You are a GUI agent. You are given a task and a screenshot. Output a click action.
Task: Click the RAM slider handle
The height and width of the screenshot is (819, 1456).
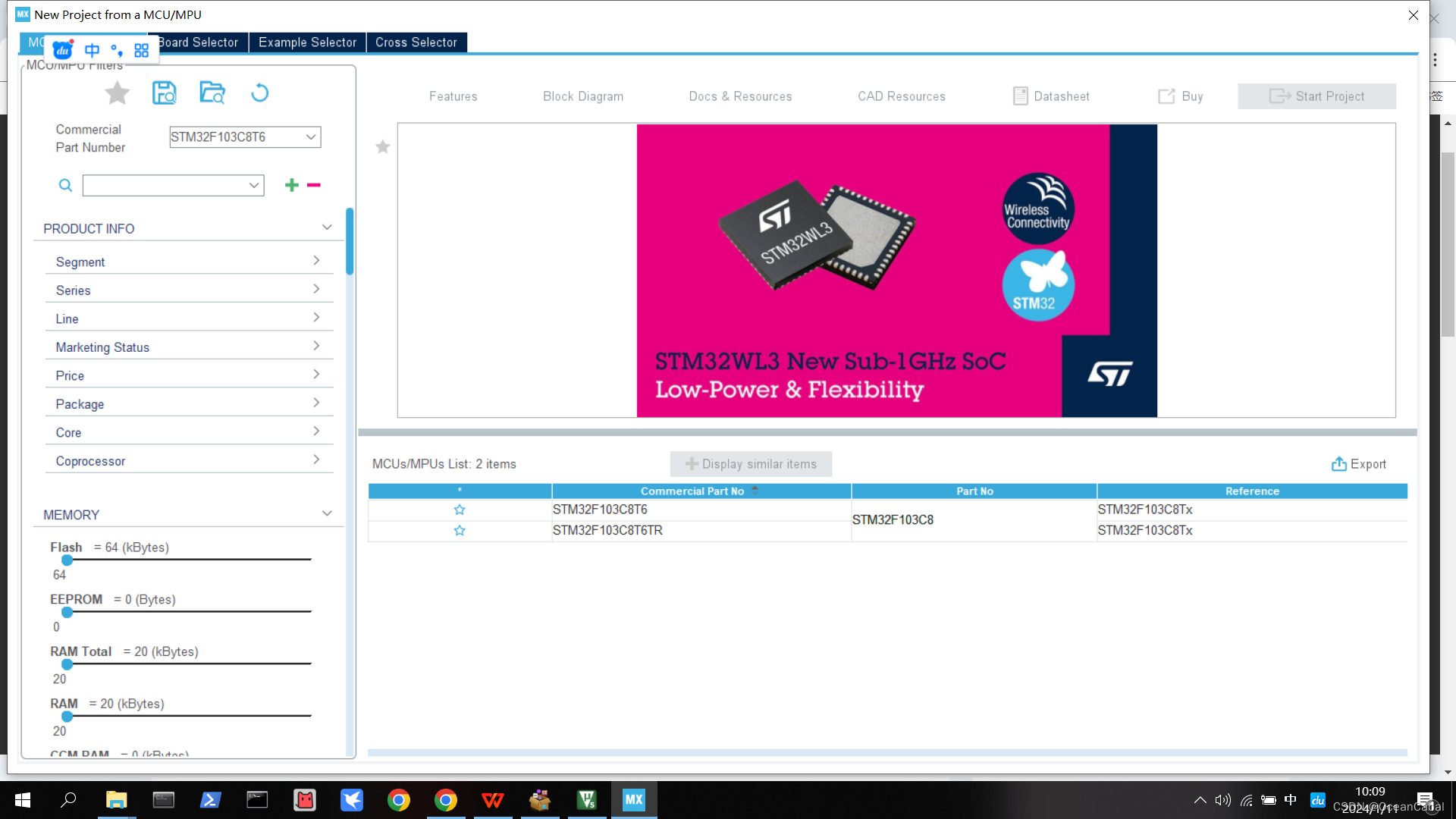point(67,716)
